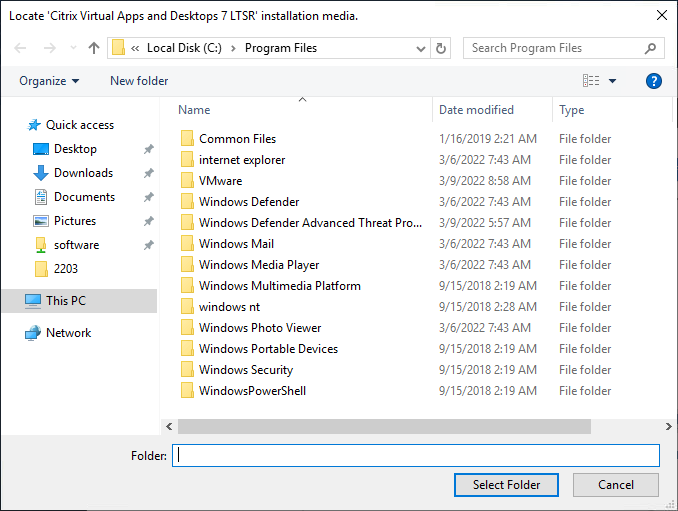Confirm with the Select Folder button
The width and height of the screenshot is (678, 511).
pos(506,485)
